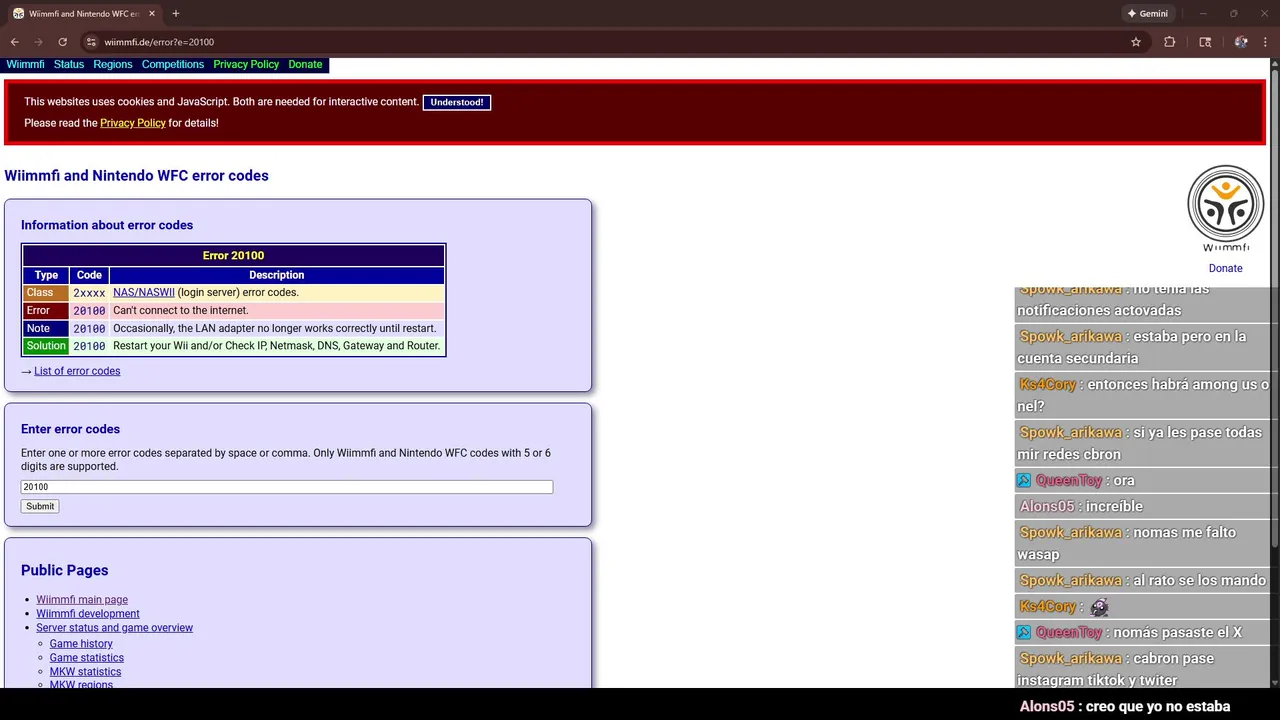Screen dimensions: 1280x720
Task: Click the Description column header
Action: click(x=276, y=275)
